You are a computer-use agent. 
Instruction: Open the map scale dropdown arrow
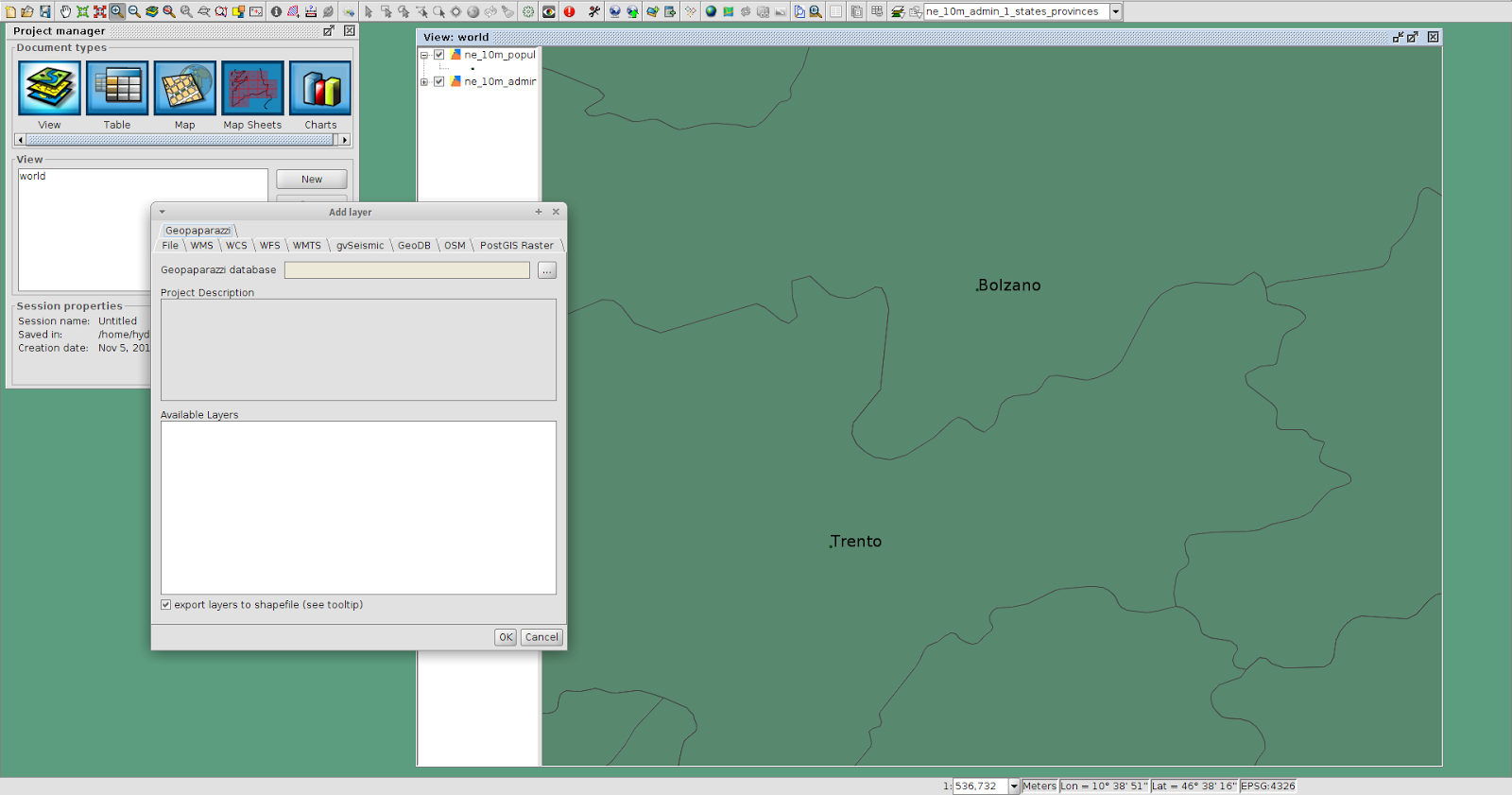pyautogui.click(x=1014, y=786)
